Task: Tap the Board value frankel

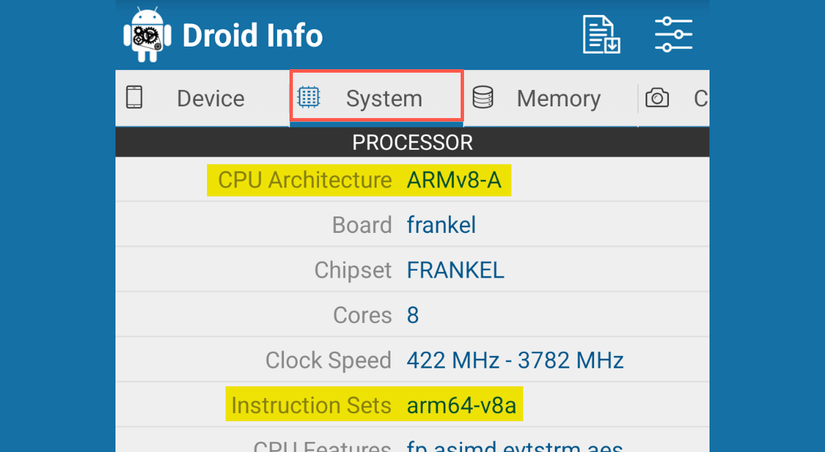Action: tap(441, 225)
